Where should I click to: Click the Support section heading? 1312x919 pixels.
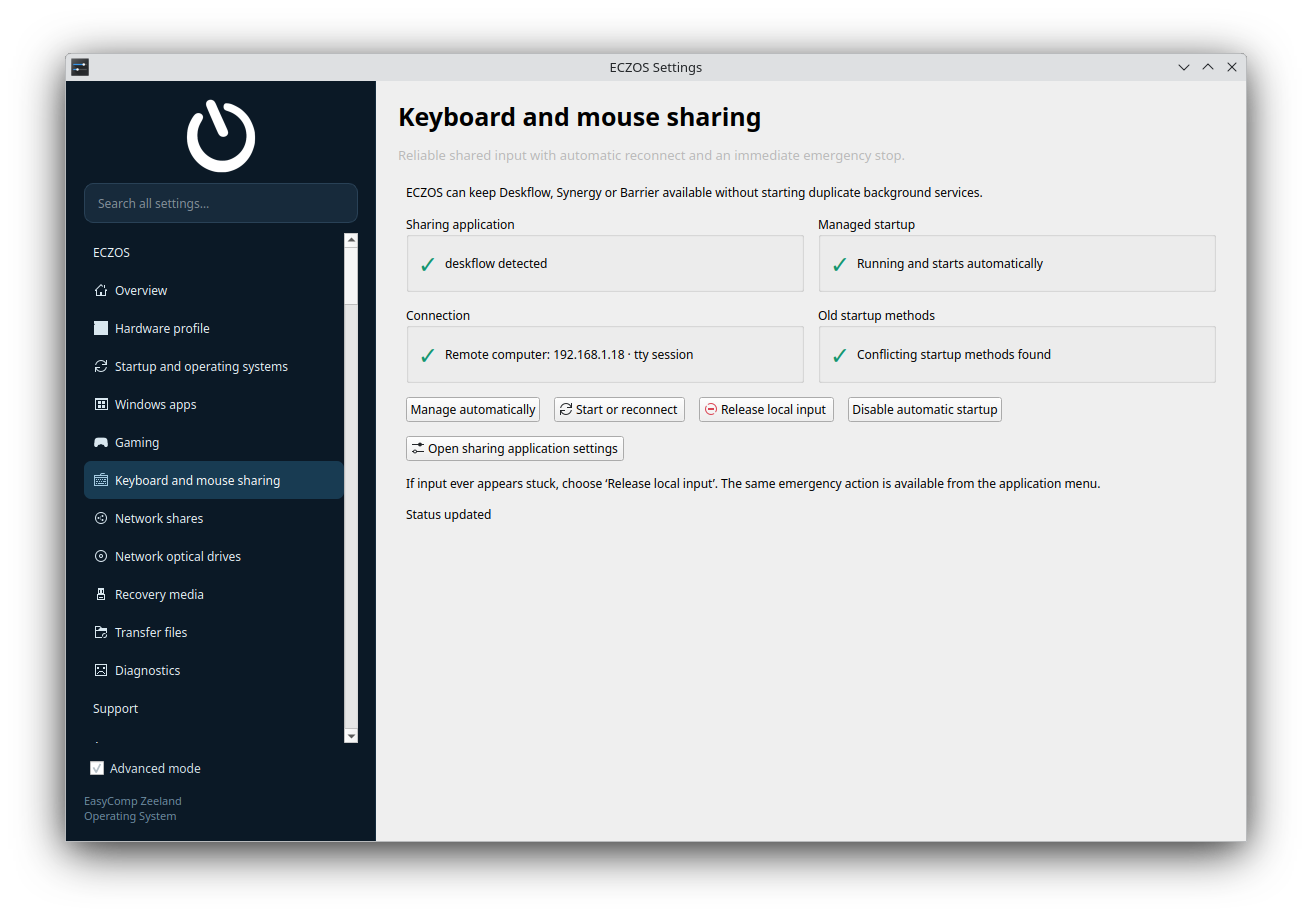[116, 709]
